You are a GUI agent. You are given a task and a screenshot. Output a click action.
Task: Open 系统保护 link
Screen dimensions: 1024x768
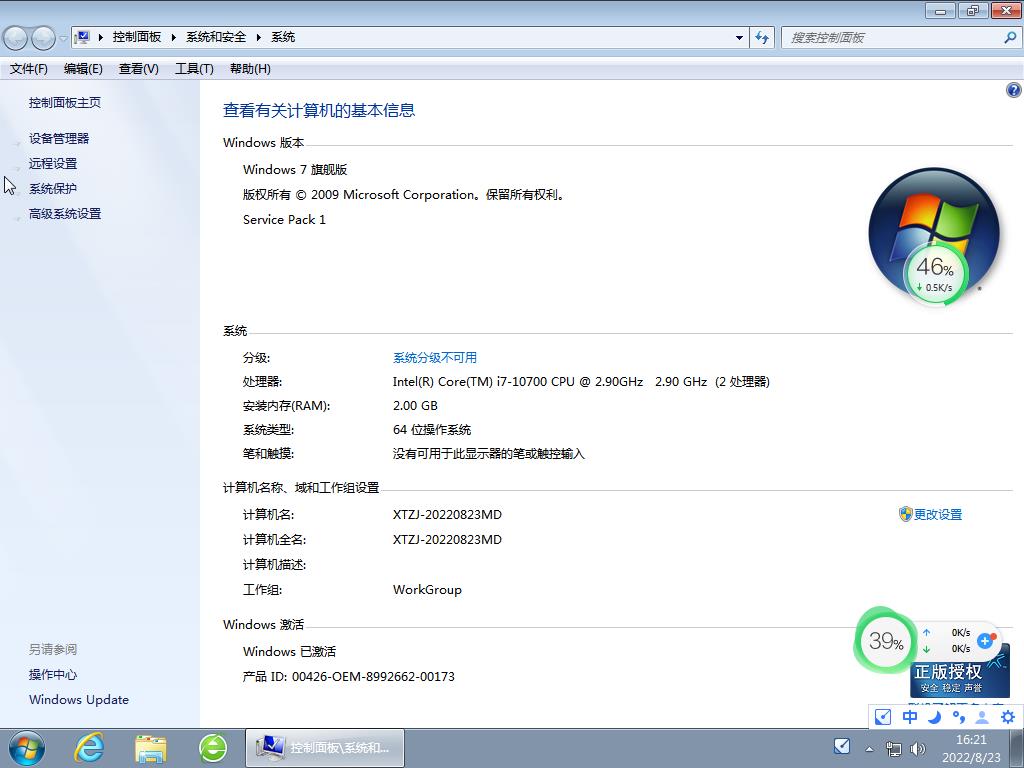(x=53, y=189)
